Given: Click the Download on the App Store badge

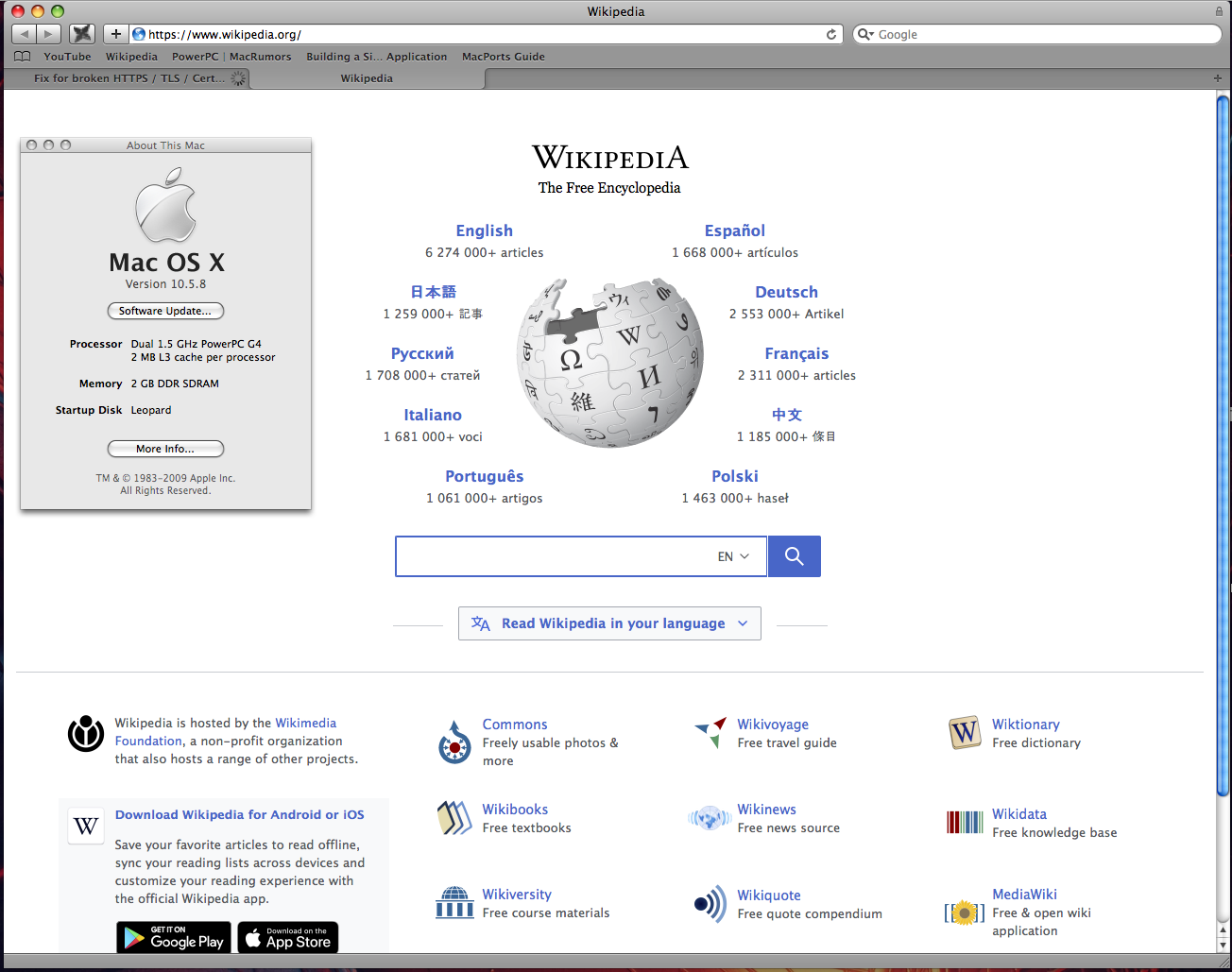Looking at the screenshot, I should (x=288, y=937).
